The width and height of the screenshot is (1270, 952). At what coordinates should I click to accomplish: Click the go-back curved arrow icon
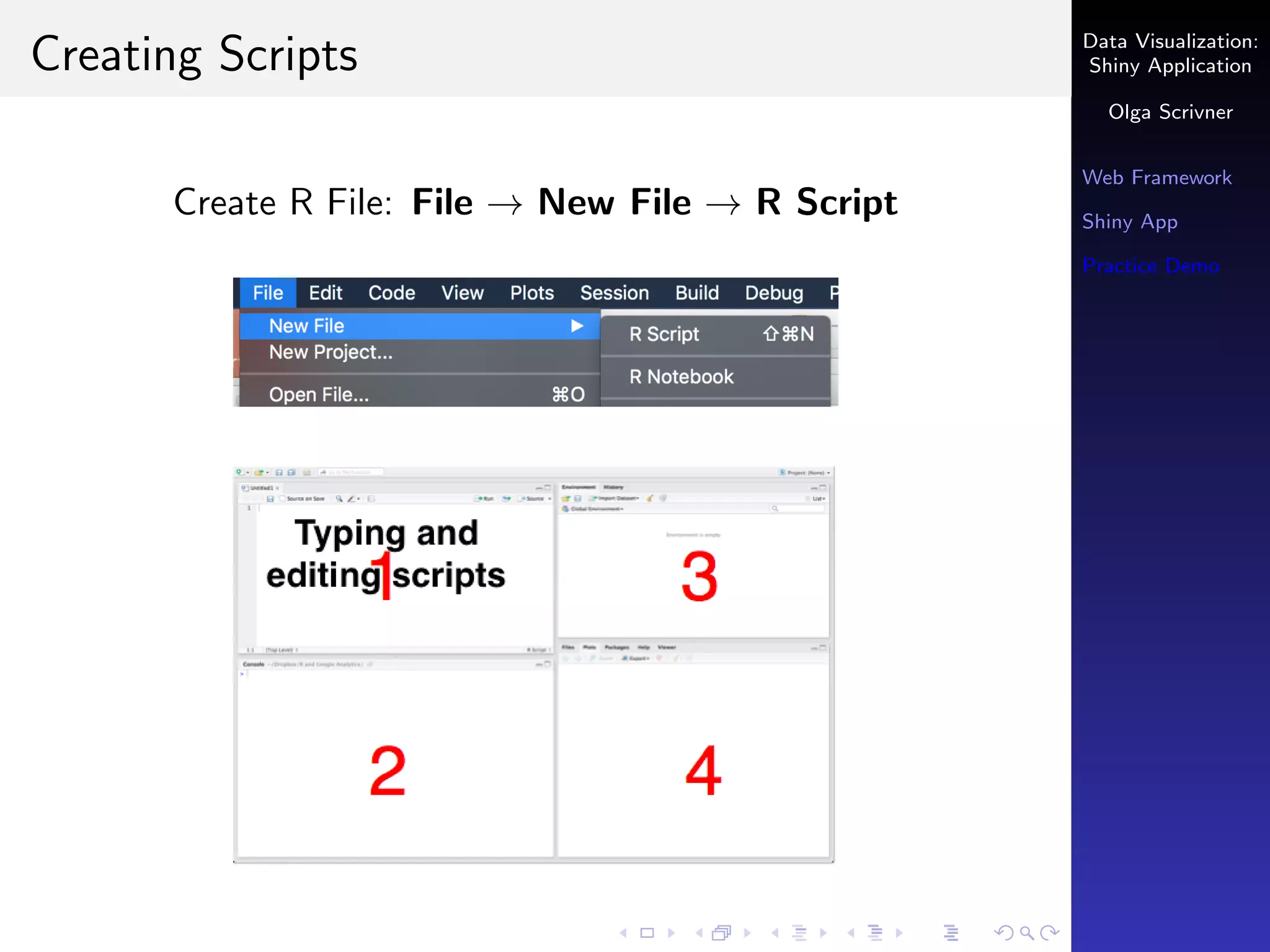click(1003, 933)
